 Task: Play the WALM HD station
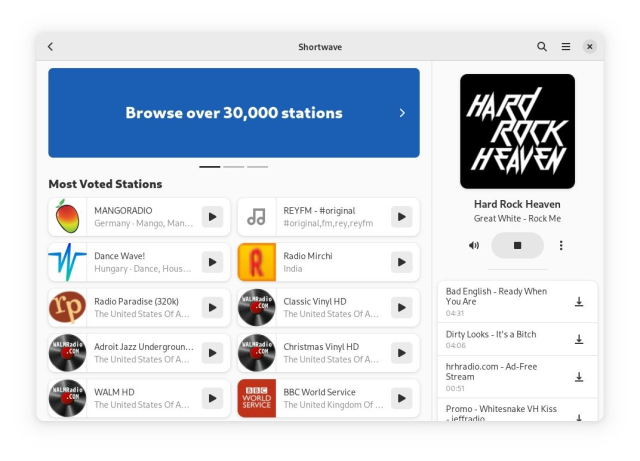pos(212,398)
